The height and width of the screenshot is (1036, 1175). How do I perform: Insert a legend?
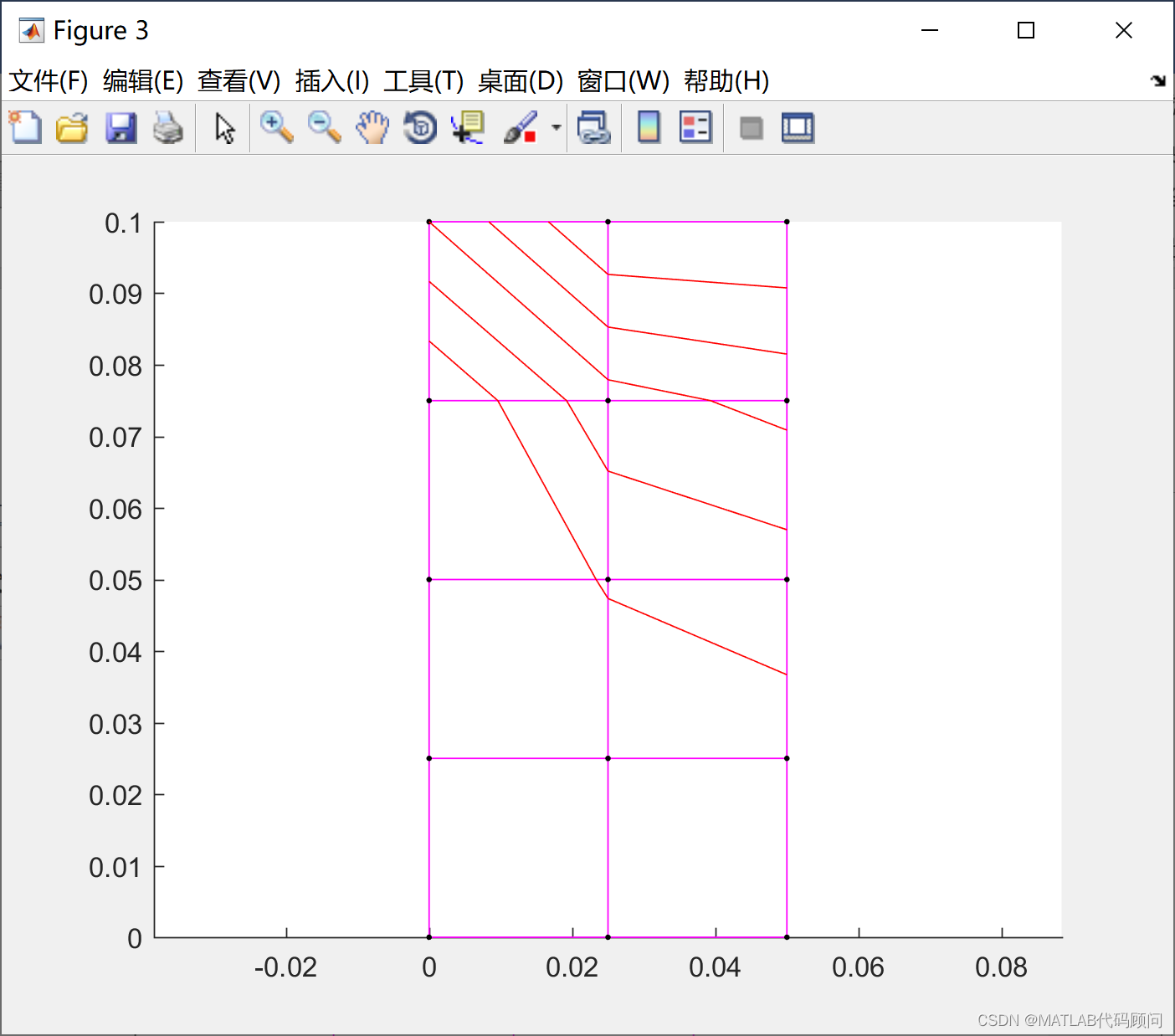(695, 127)
